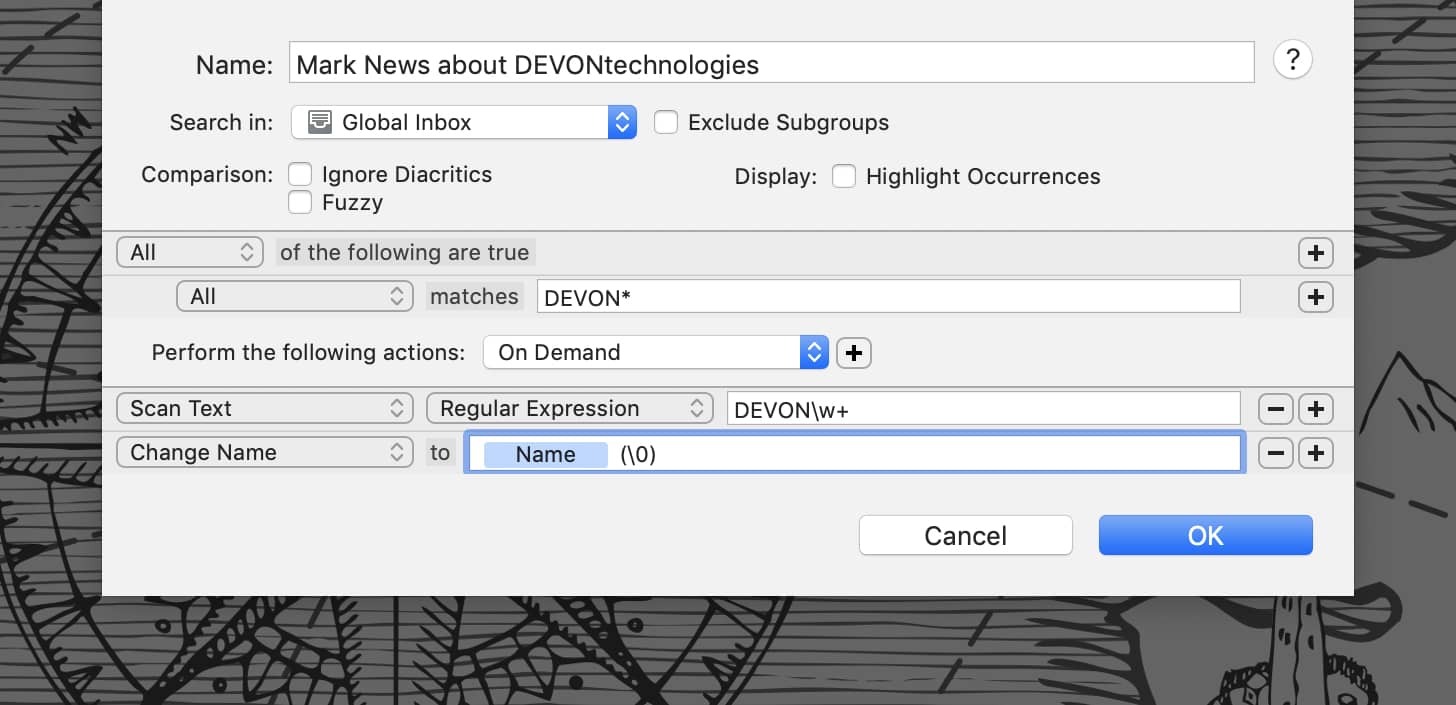Remove the Scan Text action
The image size is (1456, 705).
[1275, 409]
